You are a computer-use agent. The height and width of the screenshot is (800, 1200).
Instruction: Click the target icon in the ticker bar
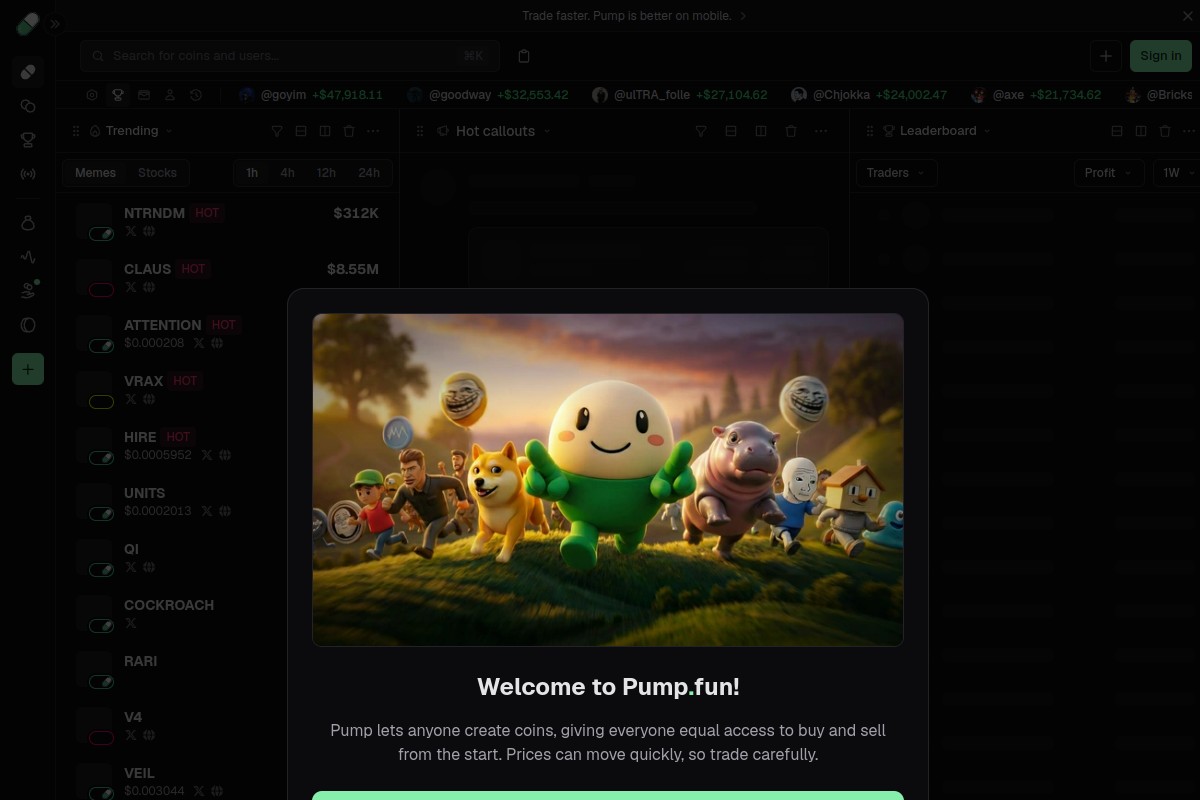pyautogui.click(x=92, y=95)
